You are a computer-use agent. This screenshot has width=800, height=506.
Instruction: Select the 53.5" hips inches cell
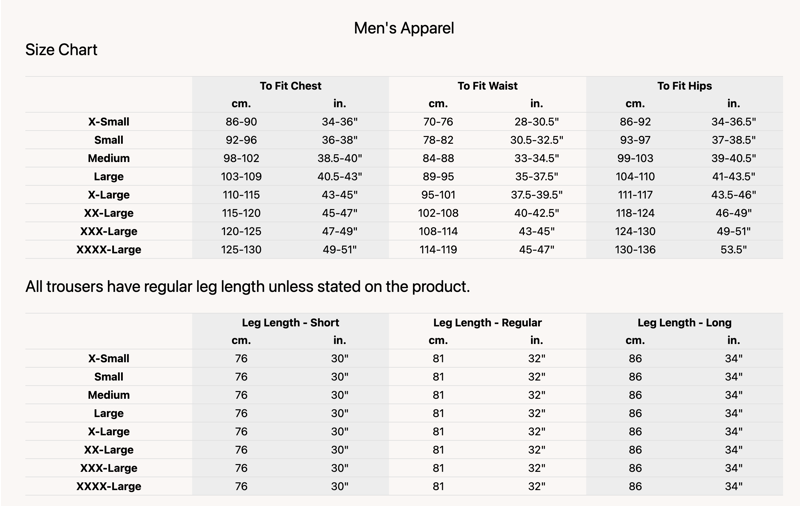tap(734, 249)
